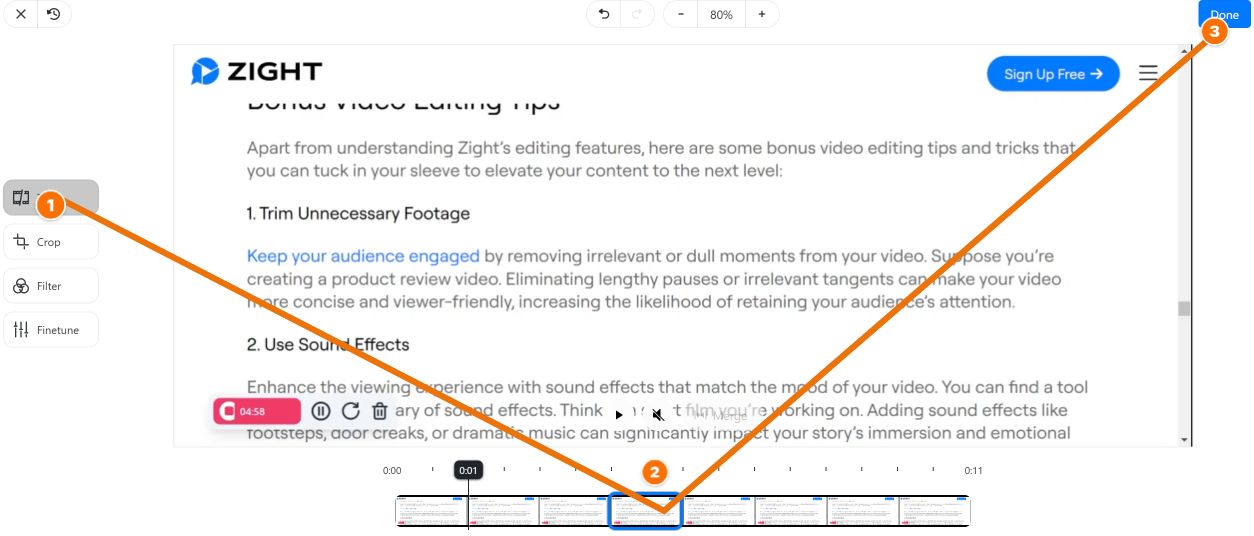Click the '2. Use Sound Effects' heading
The image size is (1254, 536).
pos(328,345)
